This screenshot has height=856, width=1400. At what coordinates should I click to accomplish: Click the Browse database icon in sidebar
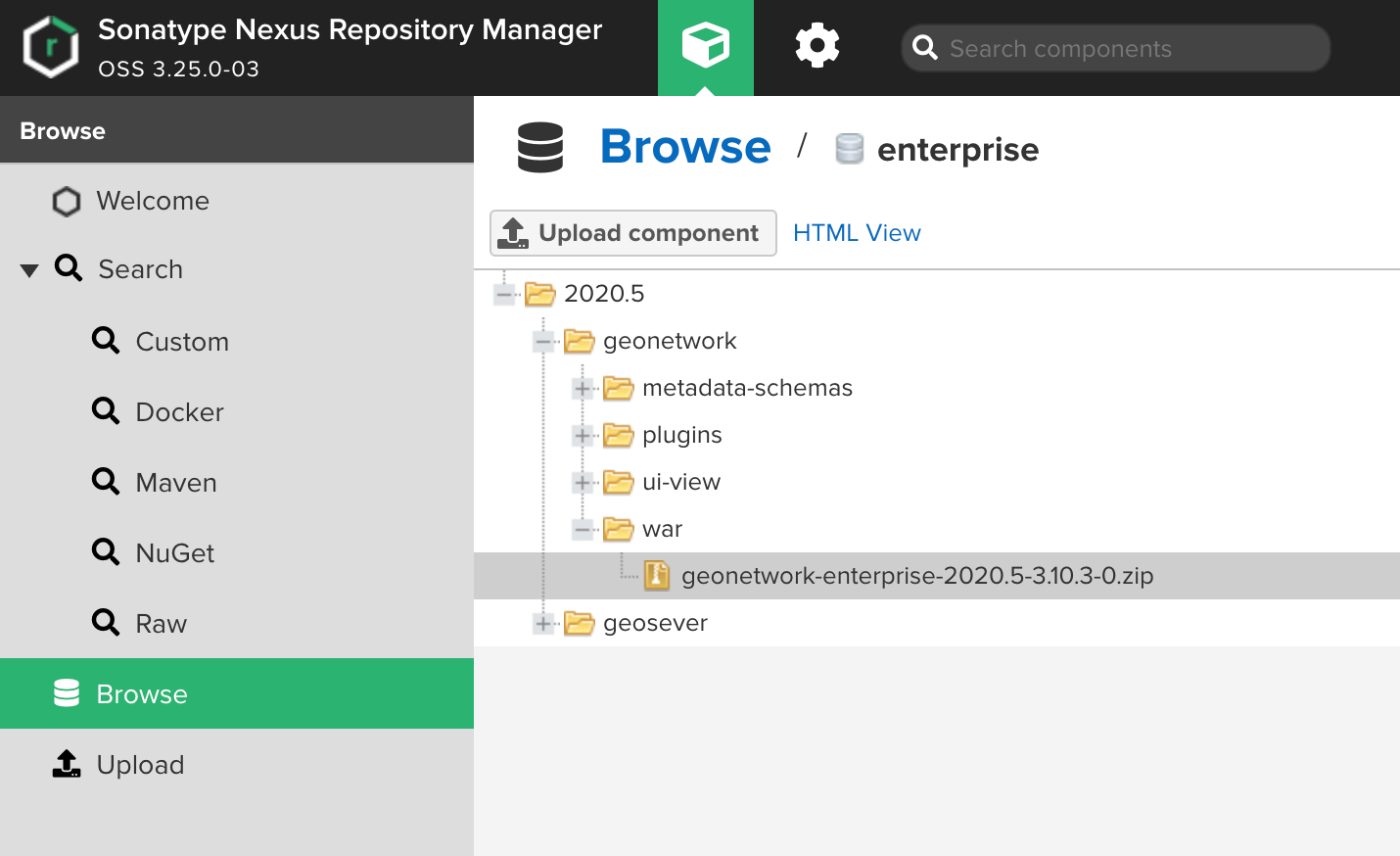coord(67,693)
